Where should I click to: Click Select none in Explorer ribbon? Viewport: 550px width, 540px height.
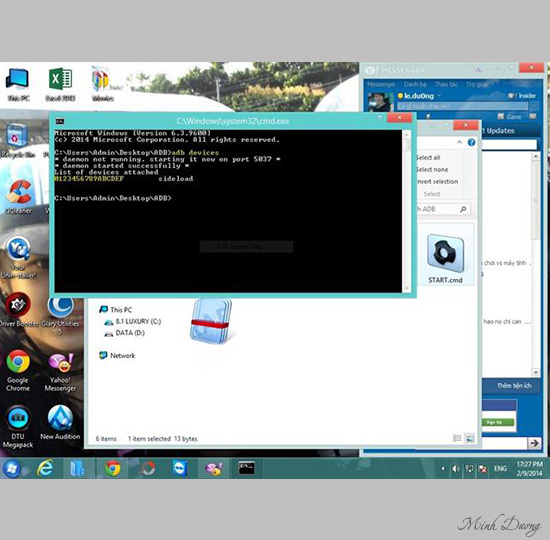[x=431, y=169]
